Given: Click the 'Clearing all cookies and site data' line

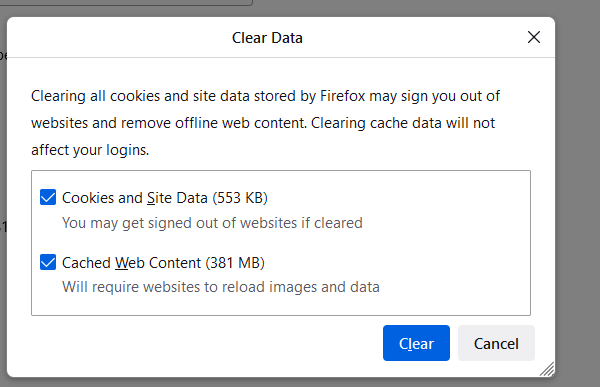Looking at the screenshot, I should 266,96.
